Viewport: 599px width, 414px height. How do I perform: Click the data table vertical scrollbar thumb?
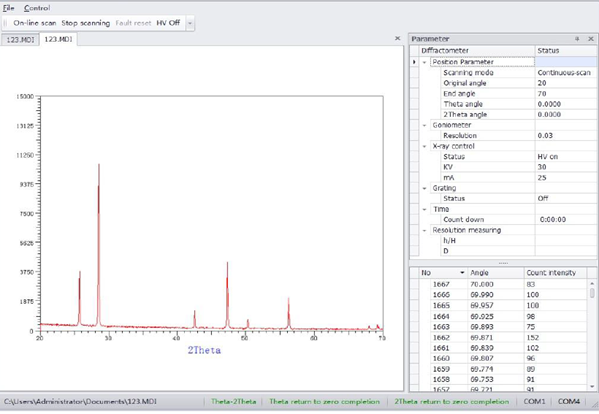tap(592, 293)
